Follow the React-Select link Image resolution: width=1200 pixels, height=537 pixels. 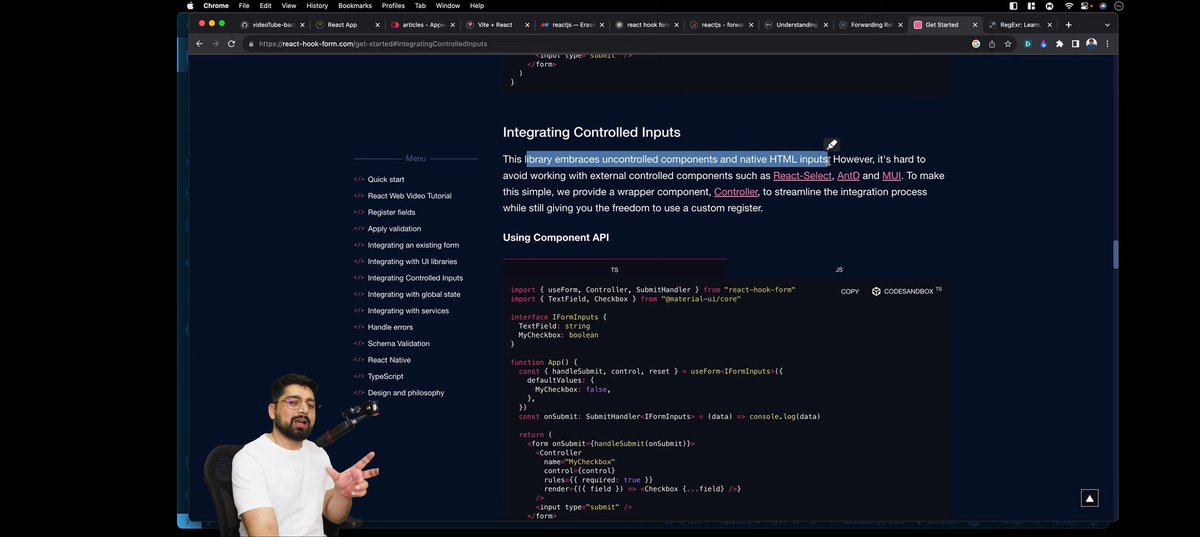(802, 176)
